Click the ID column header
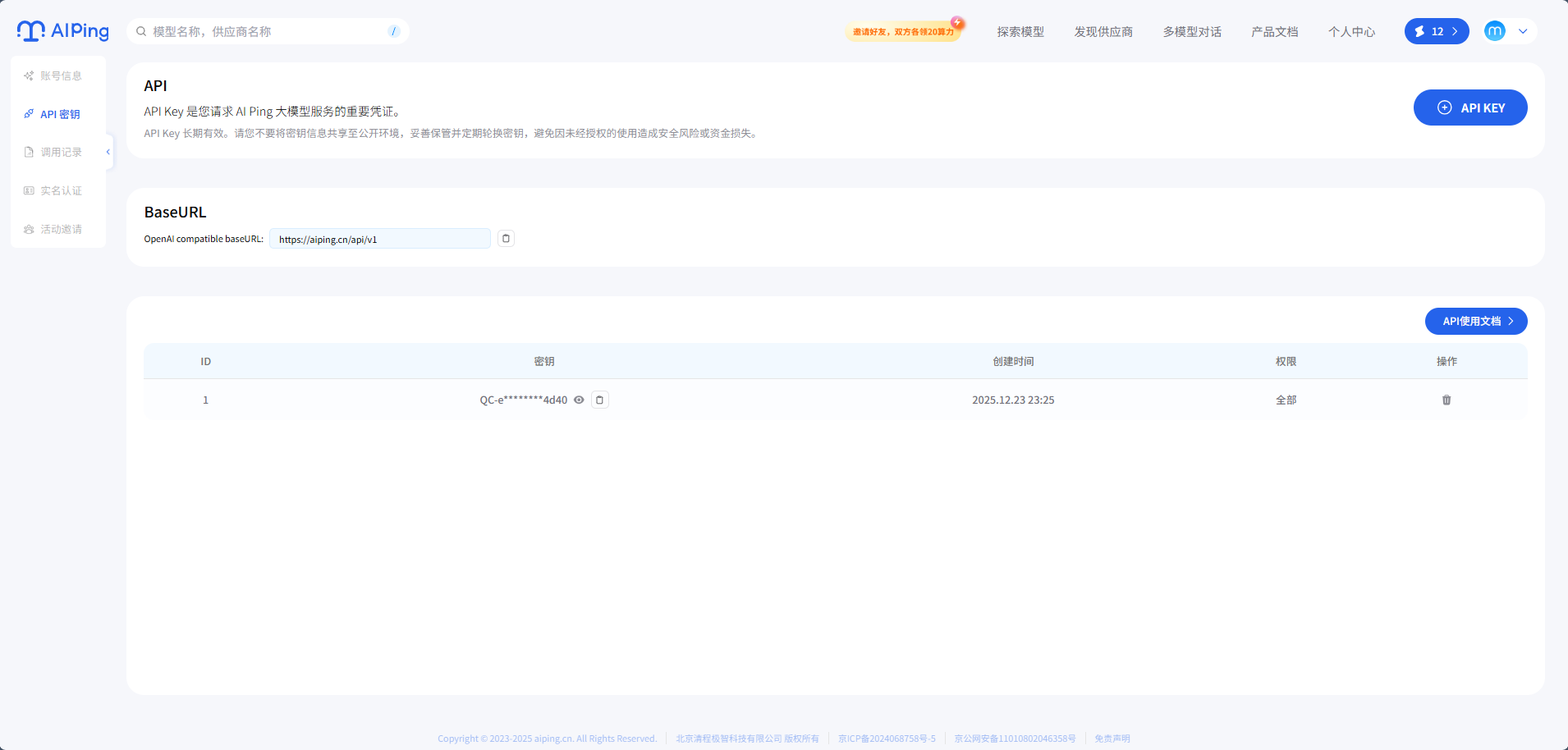The width and height of the screenshot is (1568, 750). (x=206, y=361)
